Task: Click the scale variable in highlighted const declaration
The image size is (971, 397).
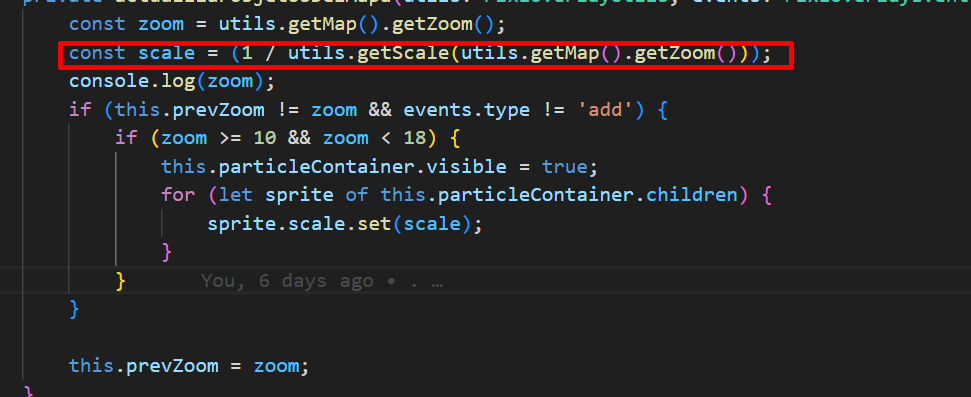Action: coord(167,54)
